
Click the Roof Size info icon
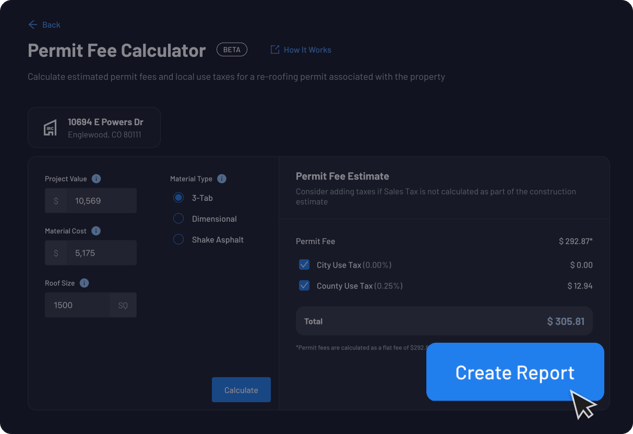point(84,283)
